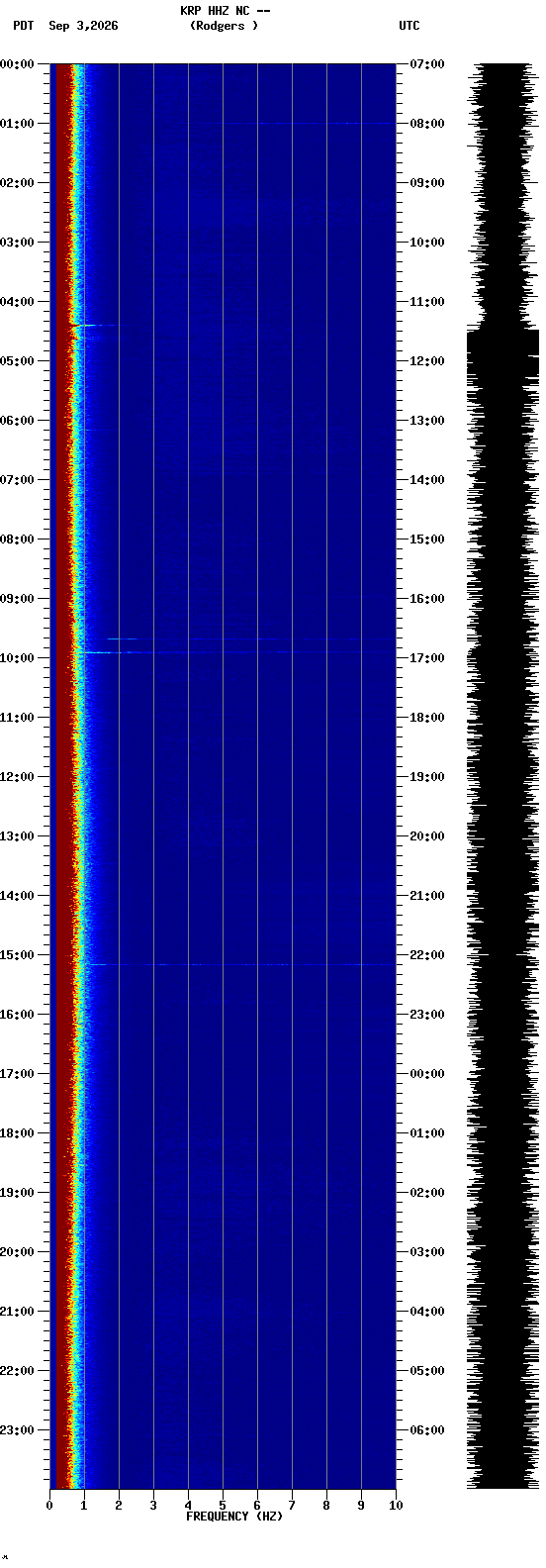This screenshot has width=546, height=1568.
Task: Click the 'FREQUENCY (HZ)' axis label
Action: coord(234,1517)
